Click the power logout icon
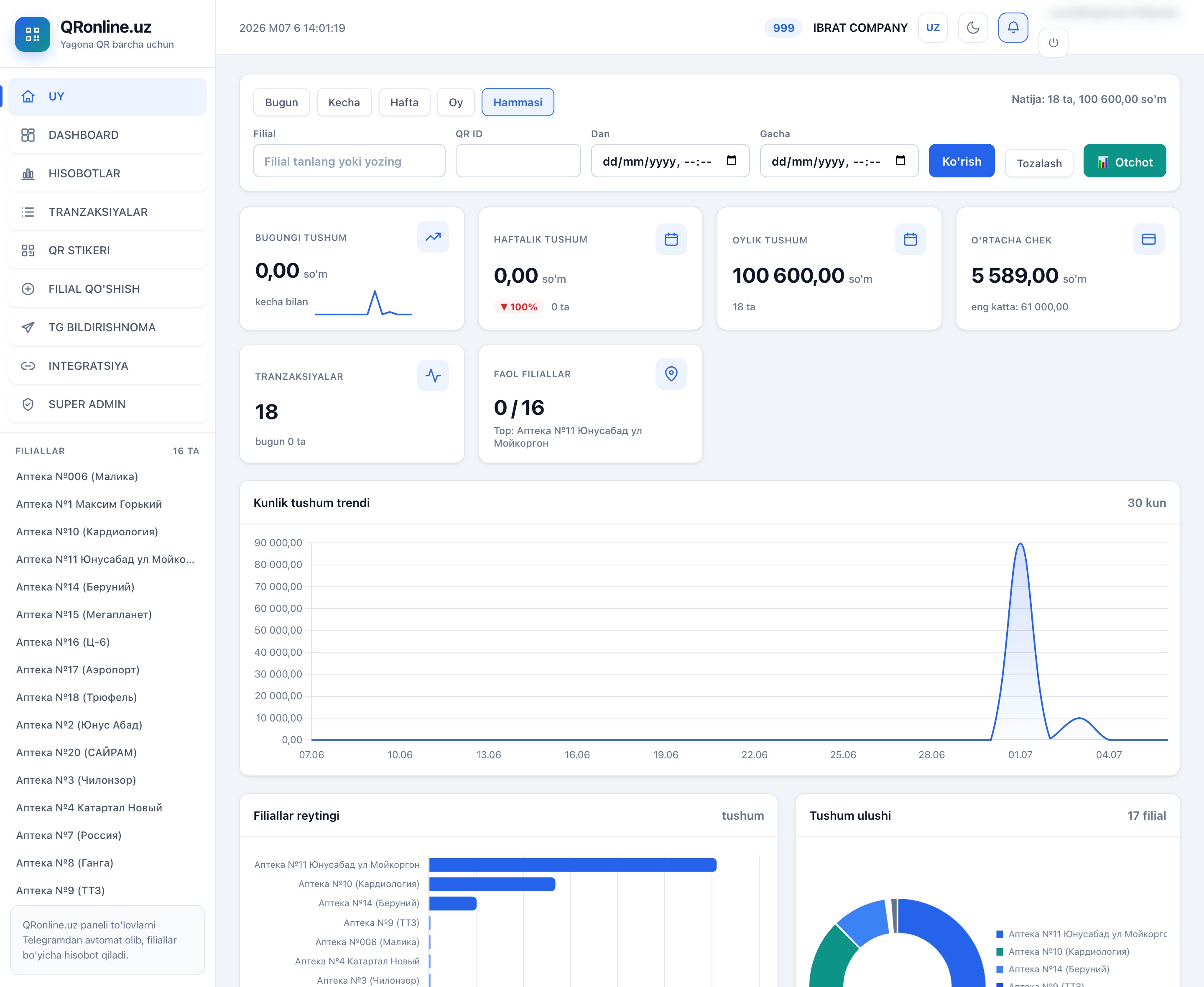Image resolution: width=1204 pixels, height=987 pixels. pos(1053,43)
